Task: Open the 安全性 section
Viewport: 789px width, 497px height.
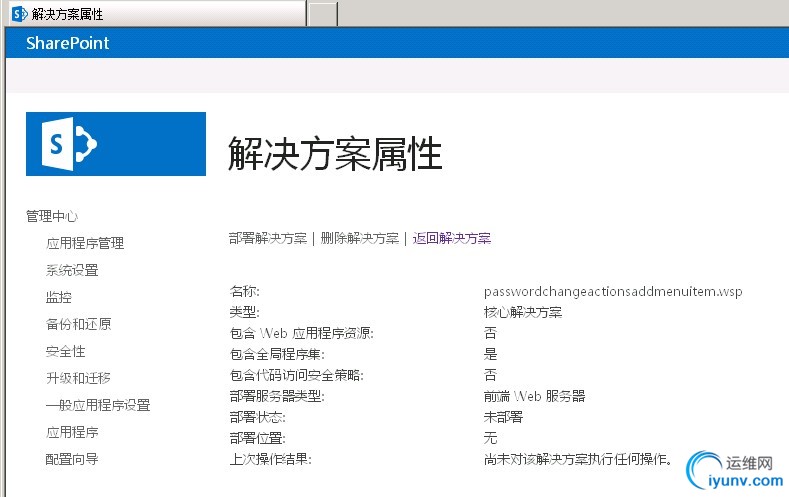Action: coord(65,351)
